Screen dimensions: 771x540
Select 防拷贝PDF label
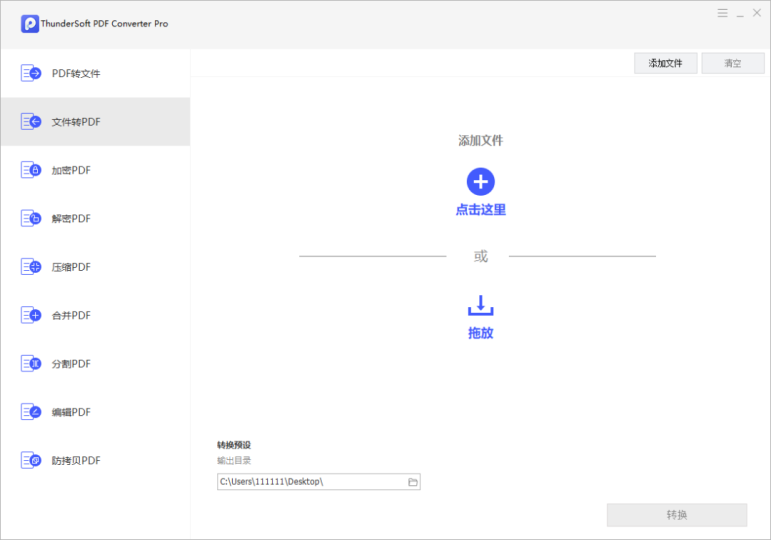pyautogui.click(x=76, y=461)
